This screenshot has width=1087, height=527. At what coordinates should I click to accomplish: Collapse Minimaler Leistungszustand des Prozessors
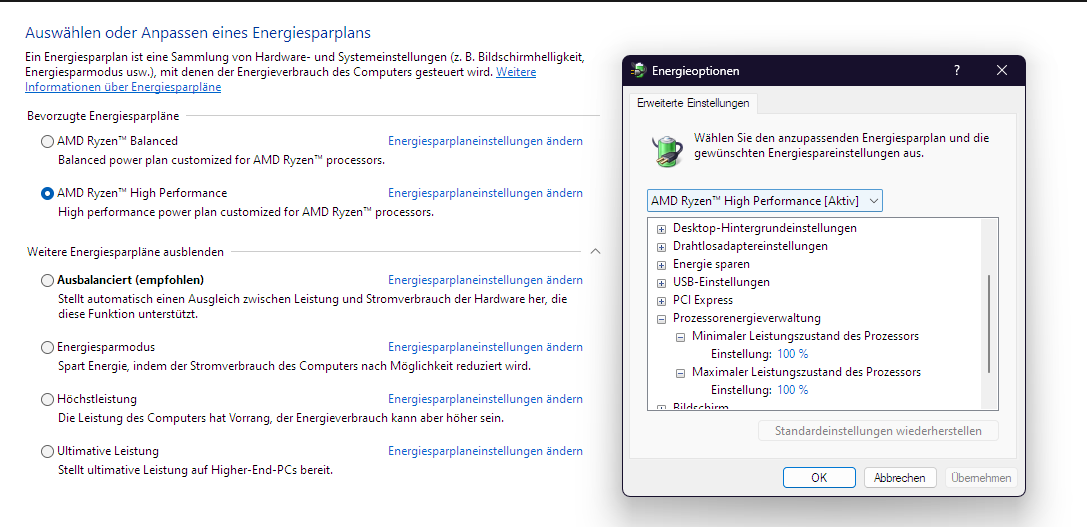tap(681, 336)
